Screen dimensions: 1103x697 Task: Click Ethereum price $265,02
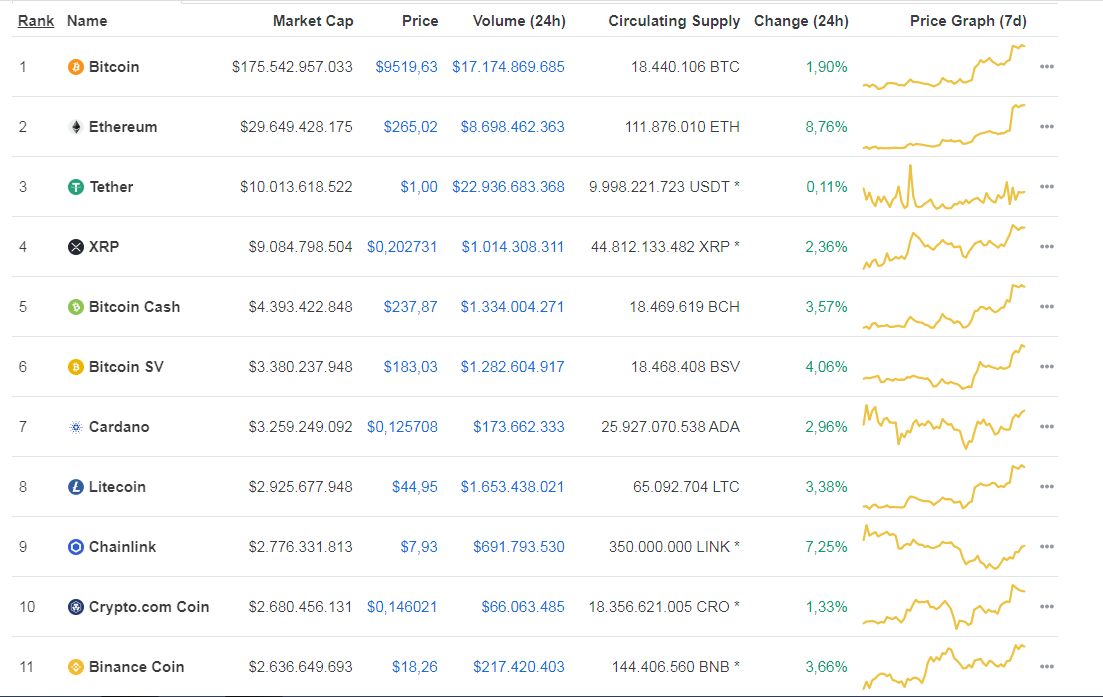(x=410, y=127)
